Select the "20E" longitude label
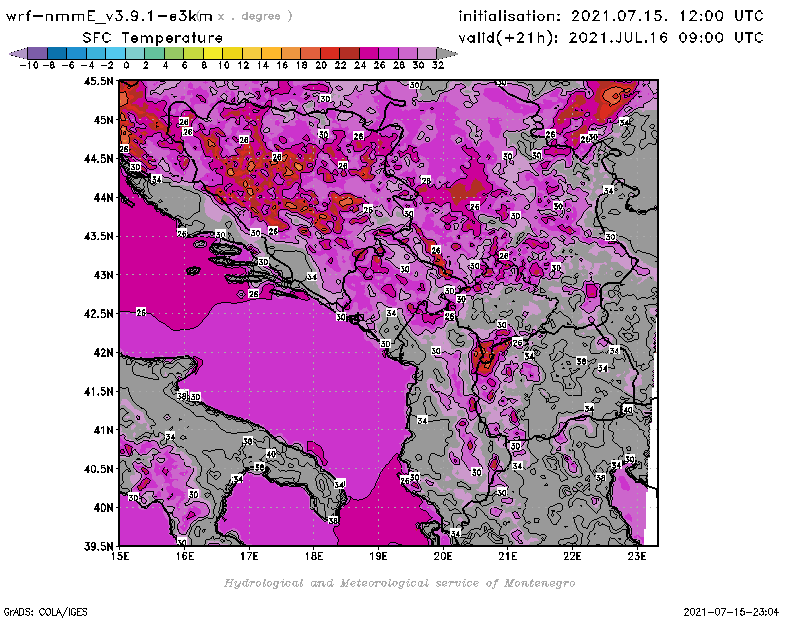Screen dimensions: 800x618 443,556
